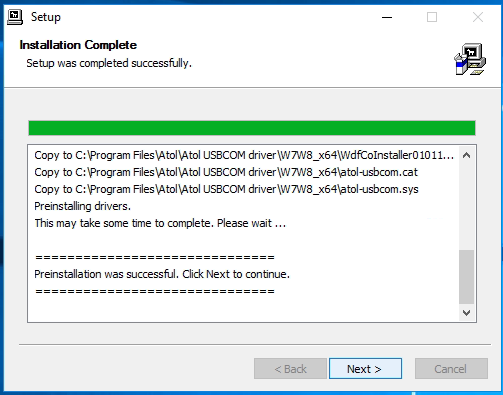Select the 'This may take some time' log line
This screenshot has height=395, width=503.
[160, 223]
